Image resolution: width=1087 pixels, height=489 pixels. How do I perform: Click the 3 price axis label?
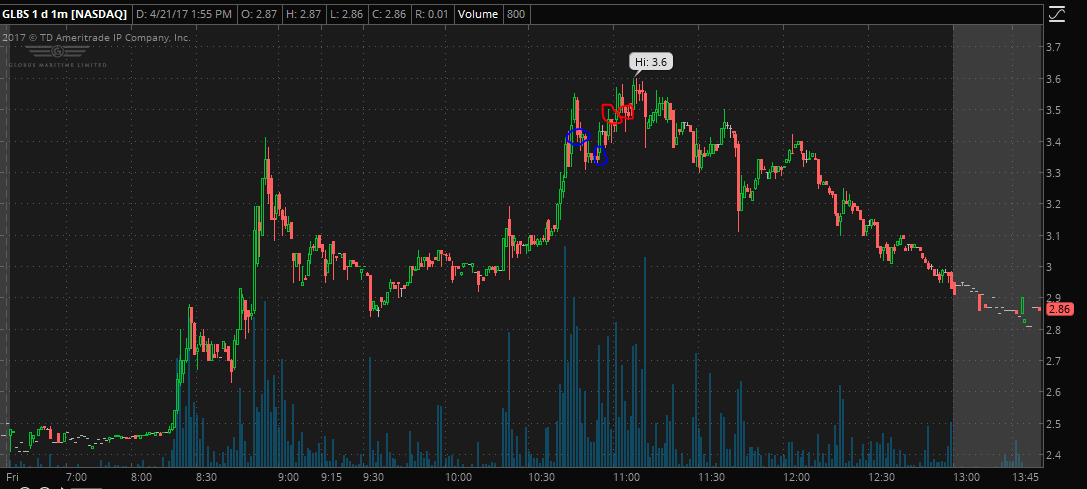click(x=1051, y=267)
